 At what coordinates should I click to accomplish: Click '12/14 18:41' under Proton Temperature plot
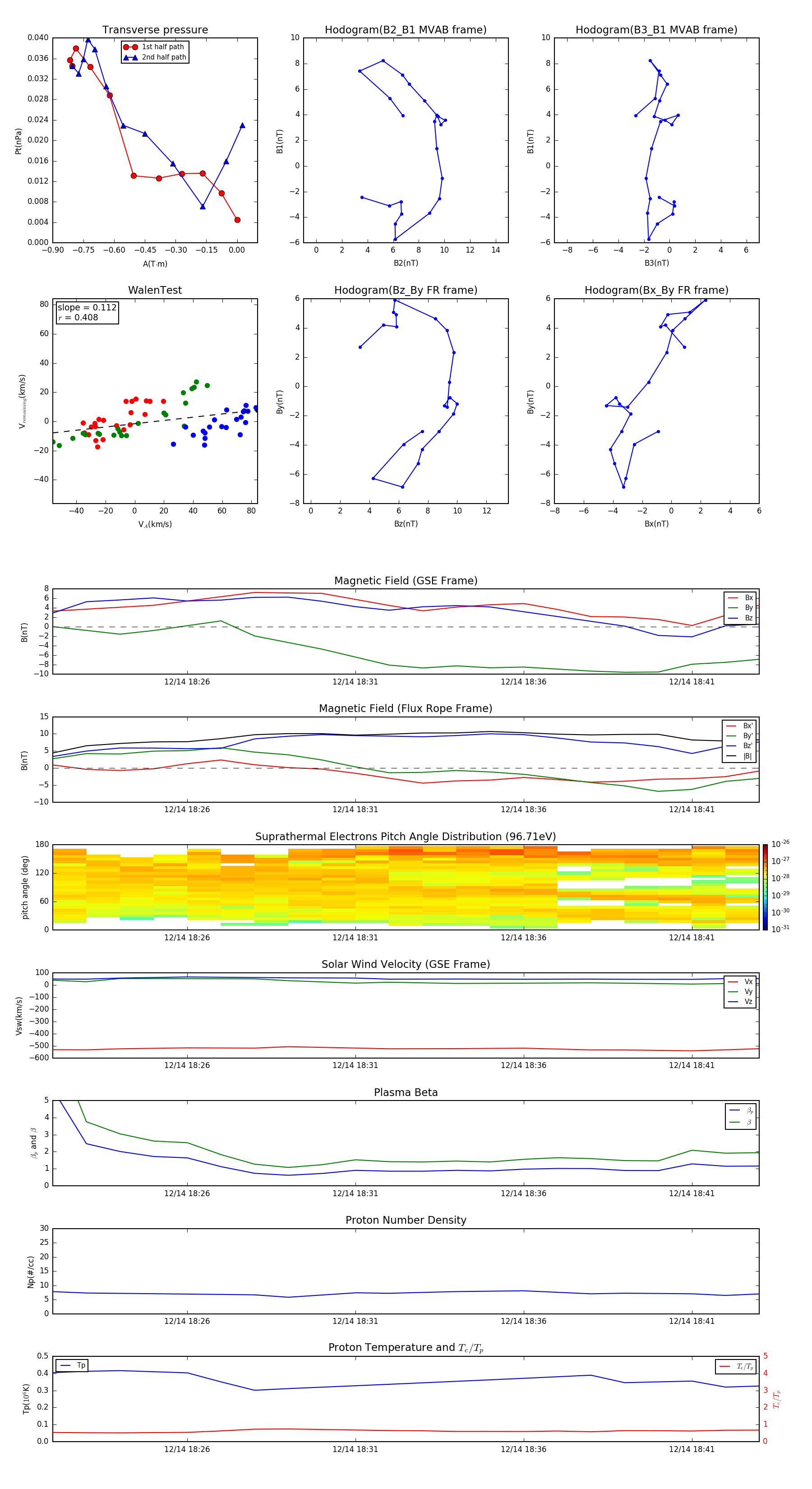(692, 1449)
